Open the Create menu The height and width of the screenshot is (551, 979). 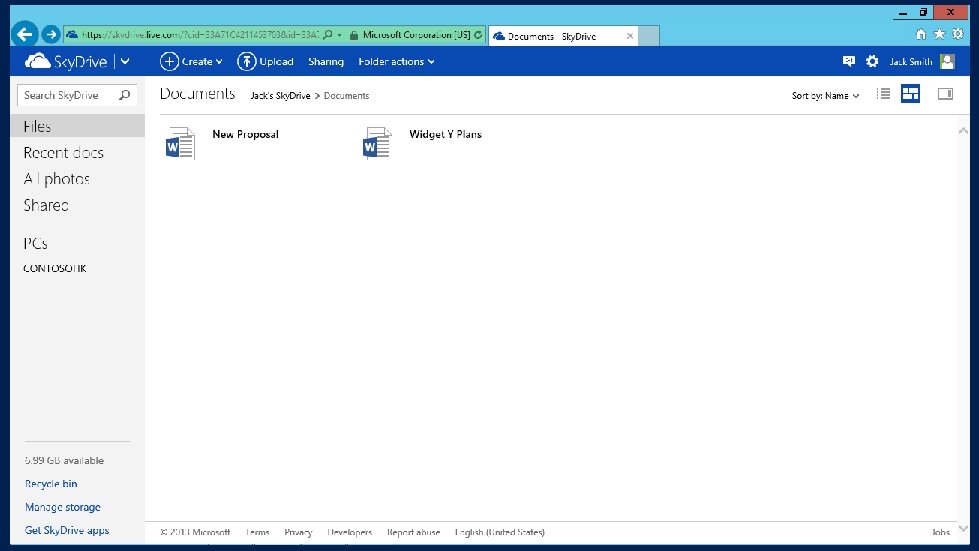(x=191, y=61)
